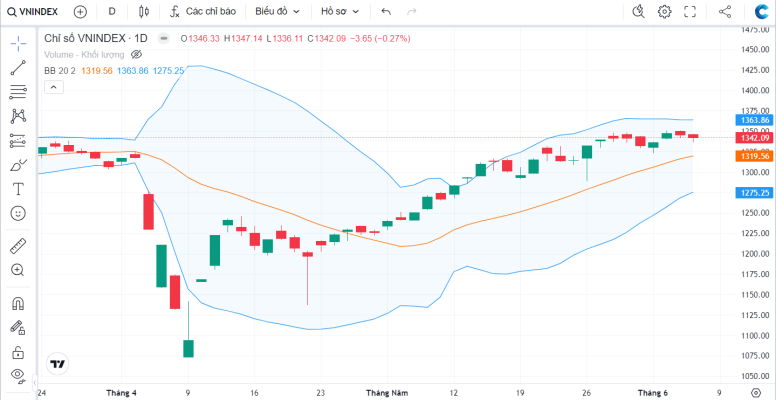Open the quick search icon
The image size is (776, 400).
(639, 12)
